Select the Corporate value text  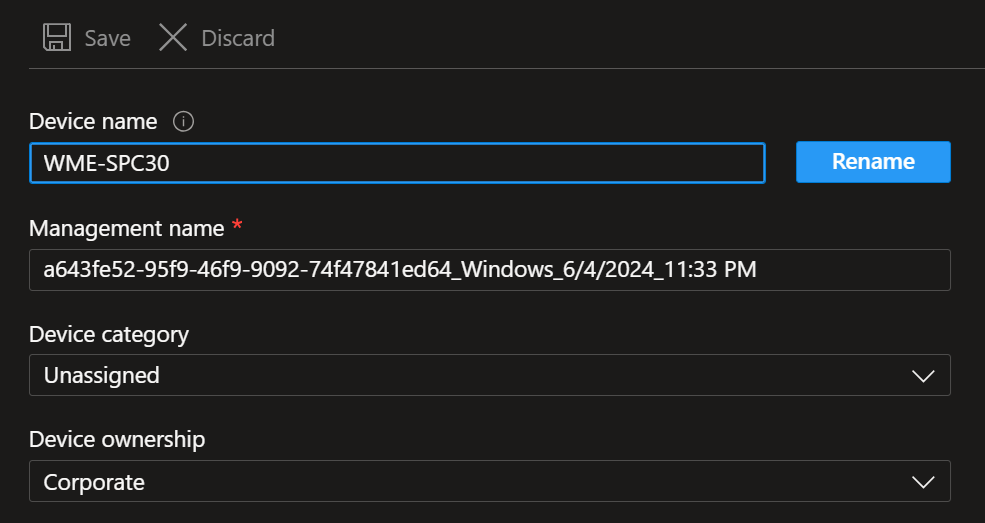pyautogui.click(x=94, y=482)
